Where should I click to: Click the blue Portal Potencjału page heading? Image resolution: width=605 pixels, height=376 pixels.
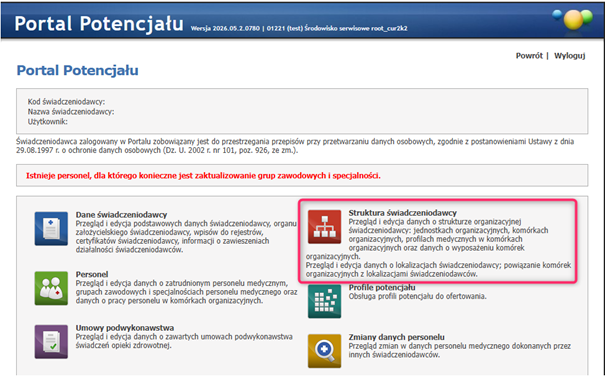77,71
